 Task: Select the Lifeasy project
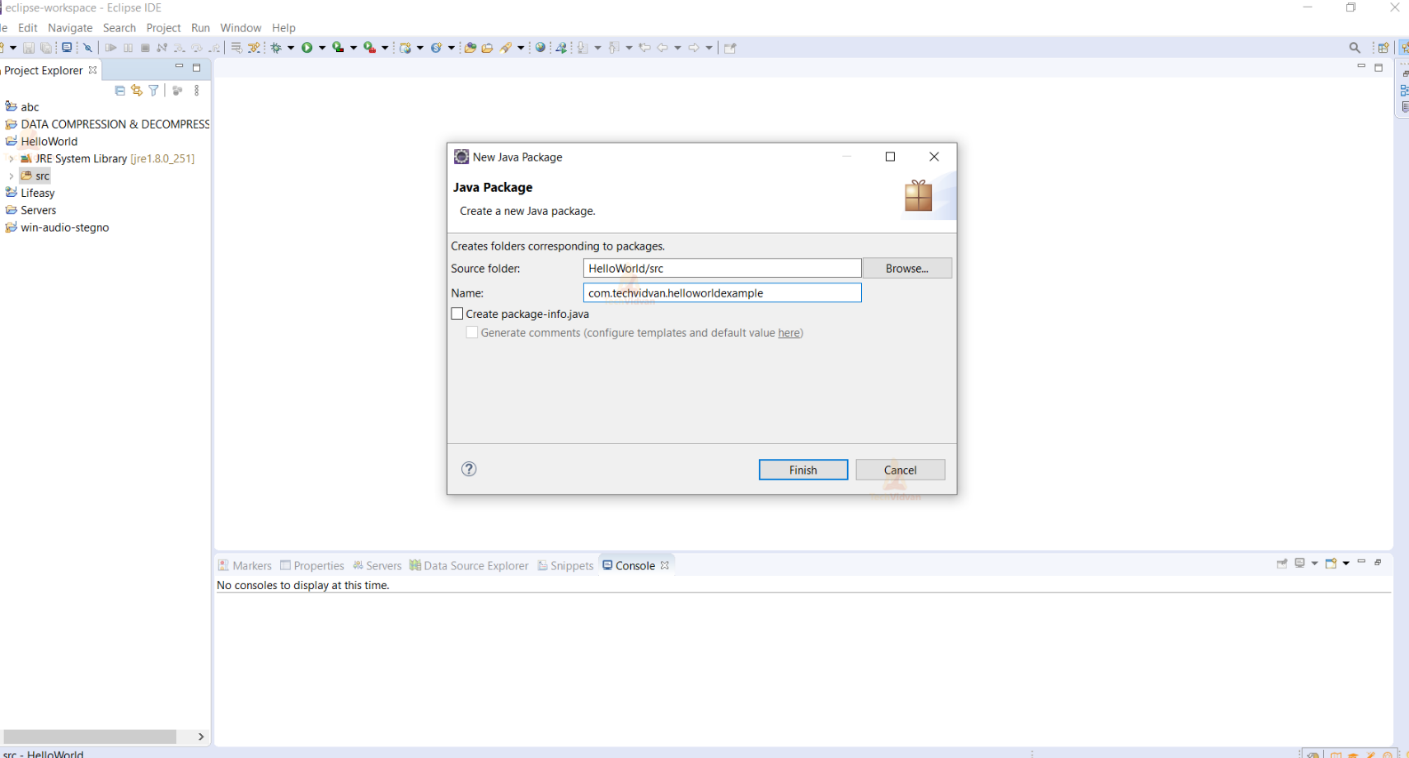[30, 193]
